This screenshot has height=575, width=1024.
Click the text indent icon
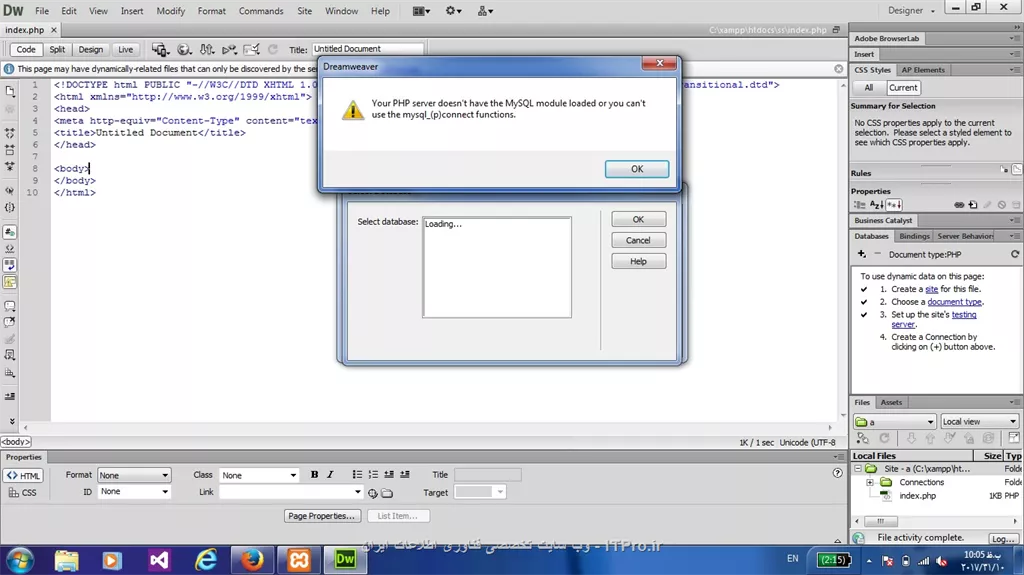pos(405,474)
